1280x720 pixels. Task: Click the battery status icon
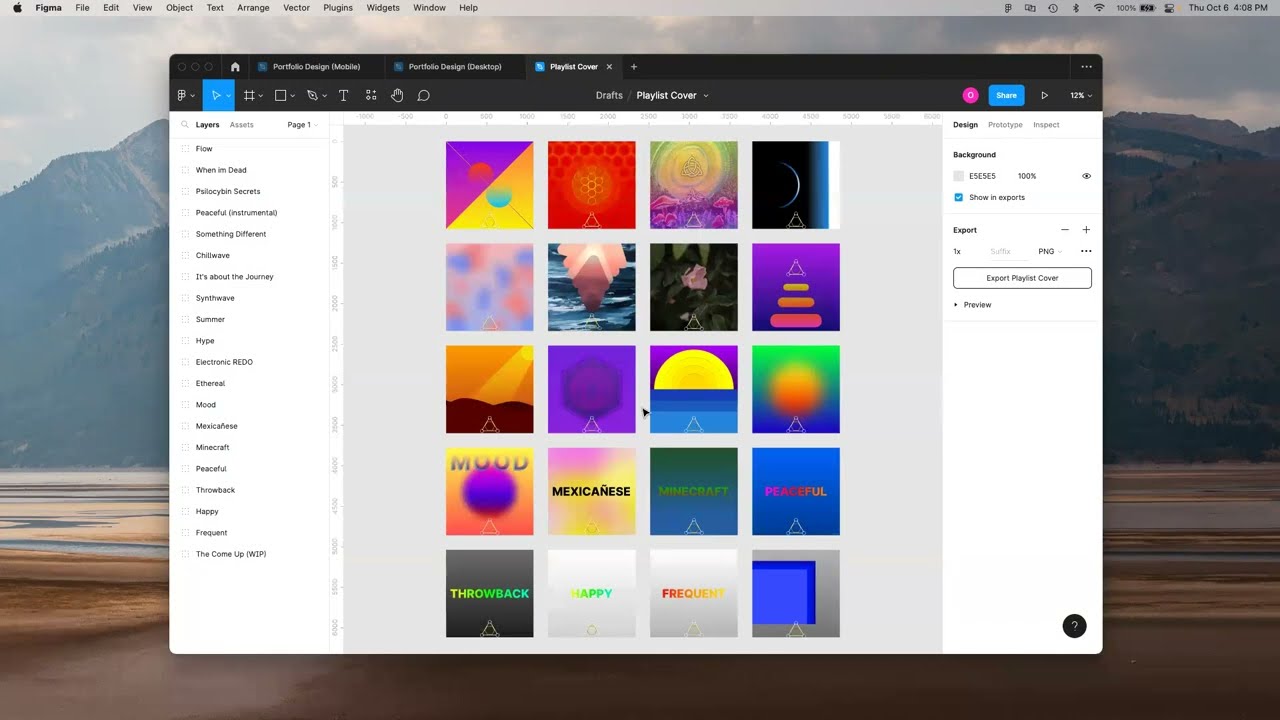click(1147, 7)
